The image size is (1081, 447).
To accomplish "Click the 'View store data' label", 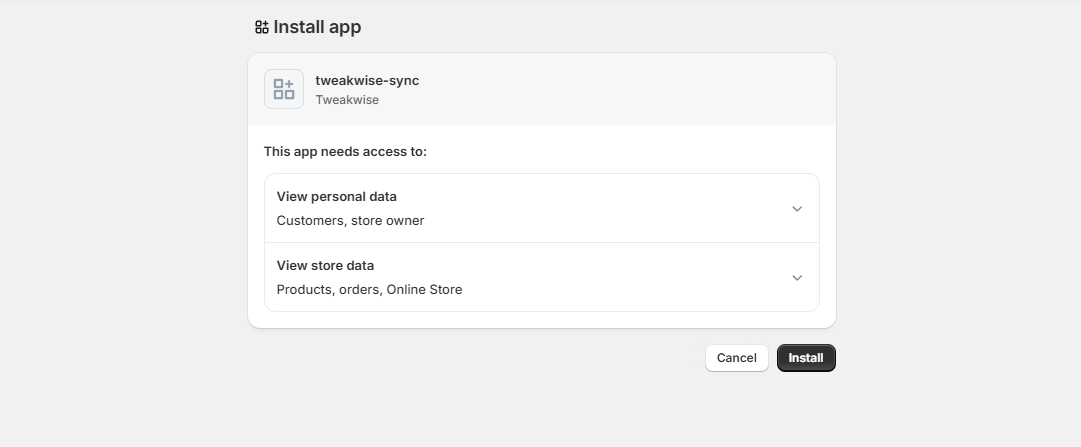I will (325, 265).
